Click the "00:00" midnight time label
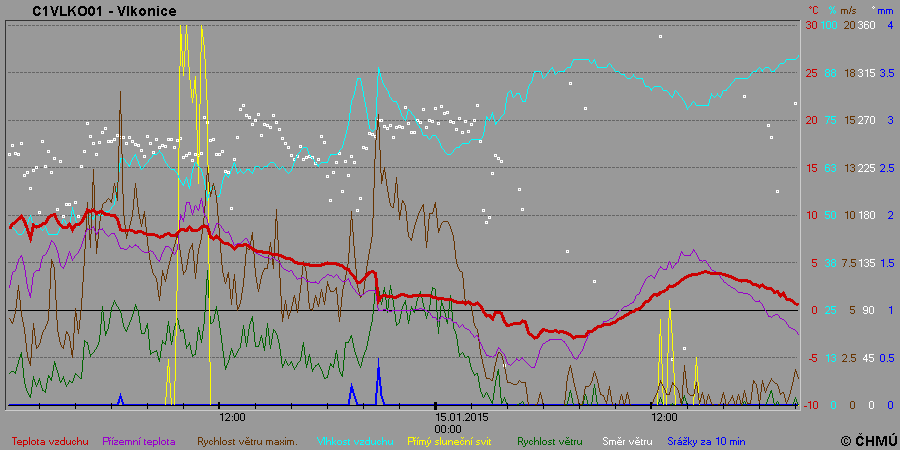 point(448,428)
